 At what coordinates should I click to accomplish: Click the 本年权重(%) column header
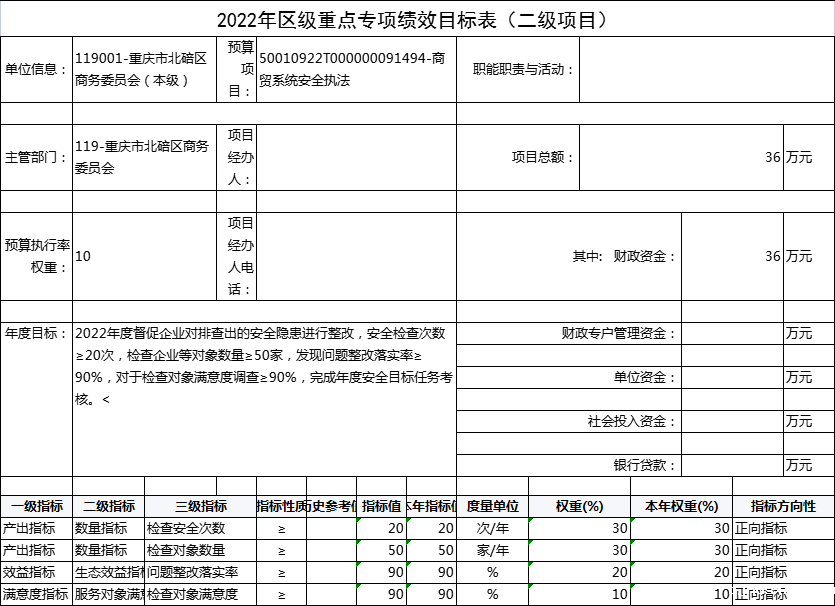pos(682,506)
